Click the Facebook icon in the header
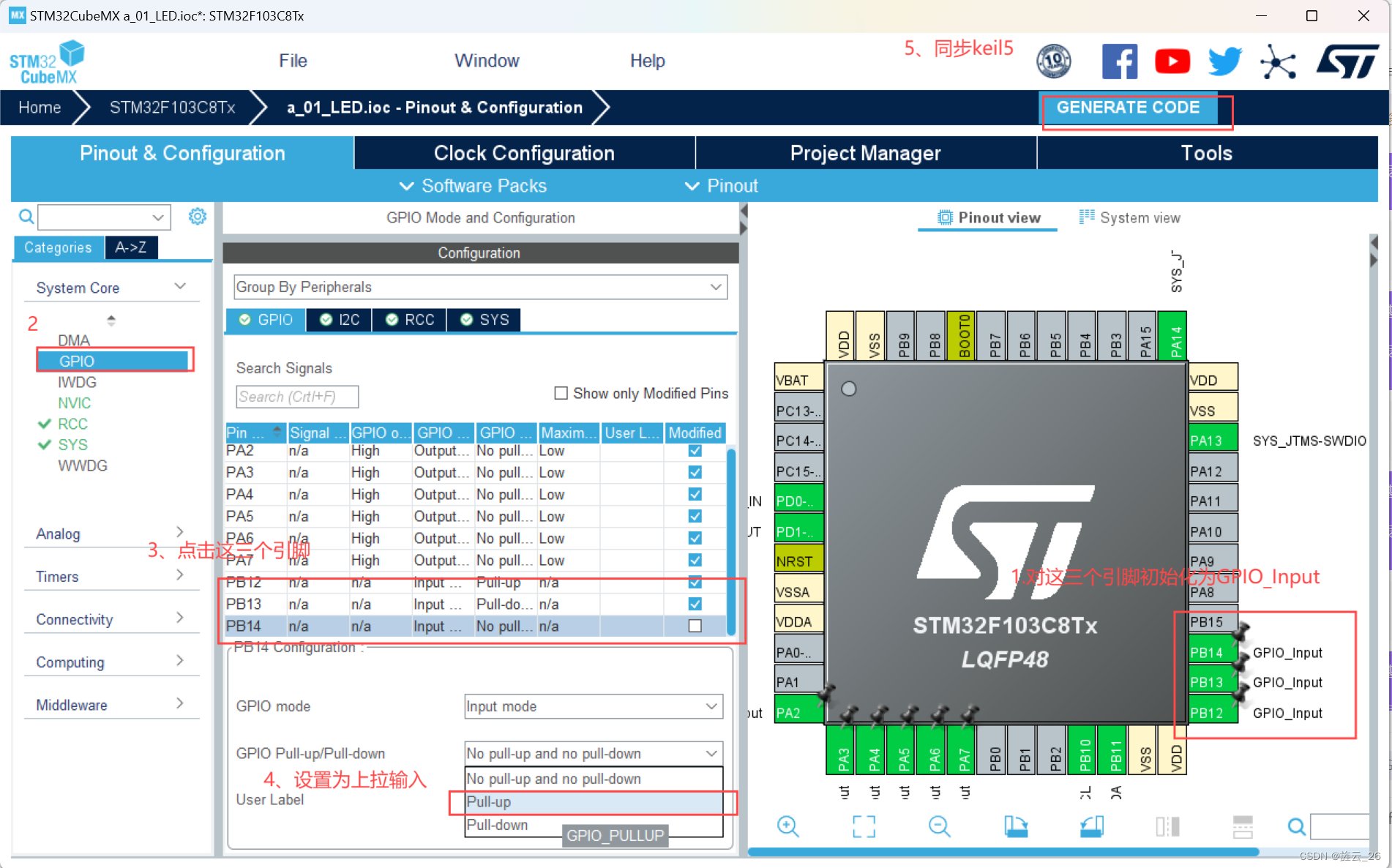 [1120, 61]
